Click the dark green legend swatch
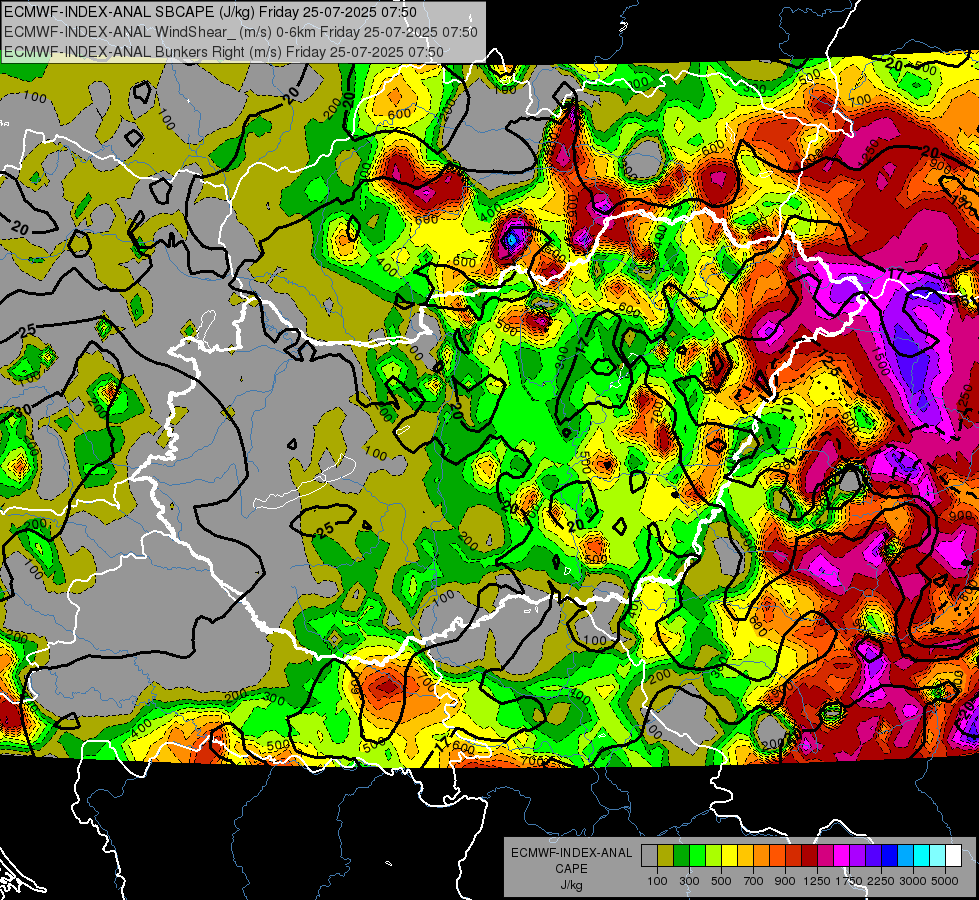 pos(681,856)
